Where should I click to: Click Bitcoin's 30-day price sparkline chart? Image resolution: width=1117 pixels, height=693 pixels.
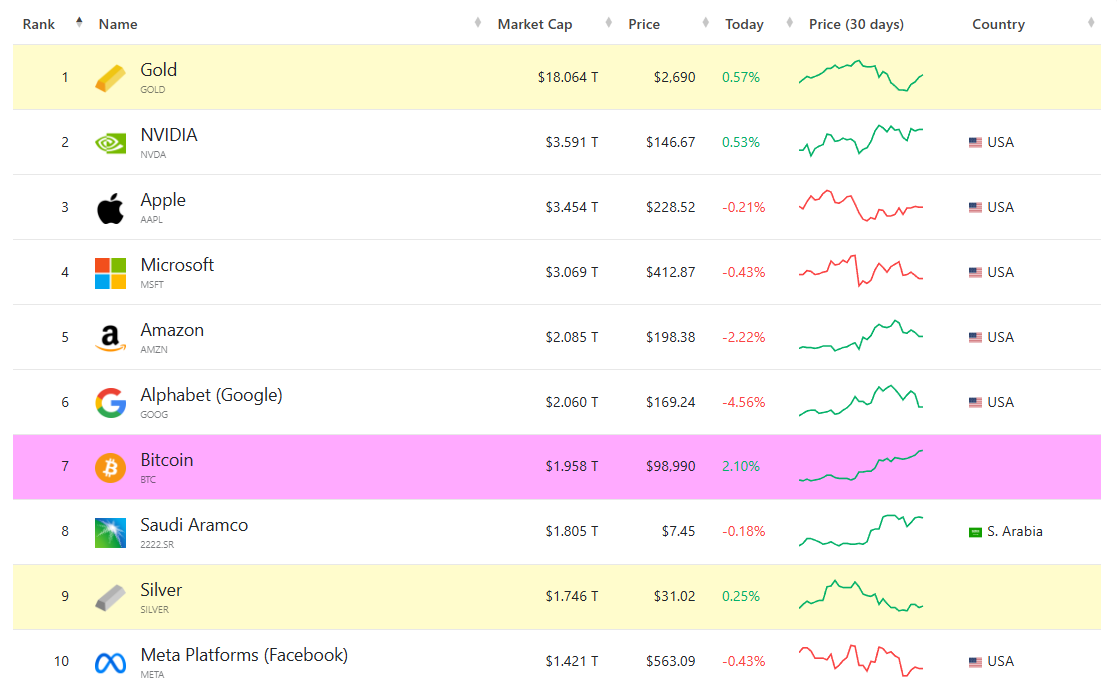pos(861,467)
